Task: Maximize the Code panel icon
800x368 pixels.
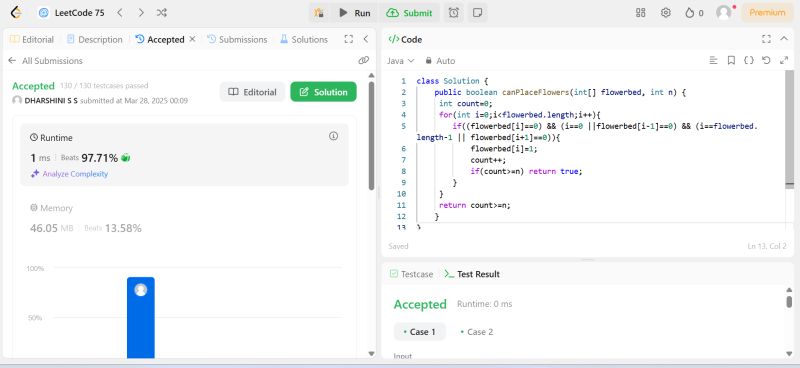Action: (x=766, y=39)
